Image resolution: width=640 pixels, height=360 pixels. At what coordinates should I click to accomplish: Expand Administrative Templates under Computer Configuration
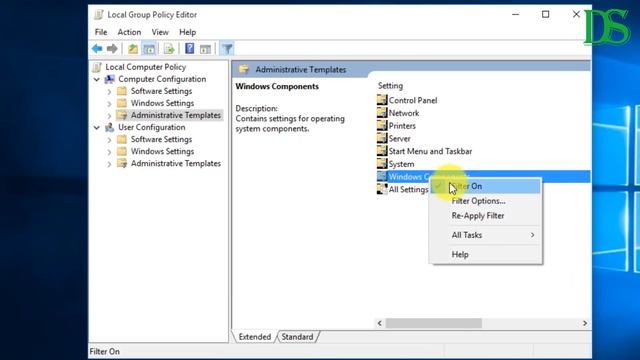[x=109, y=116]
